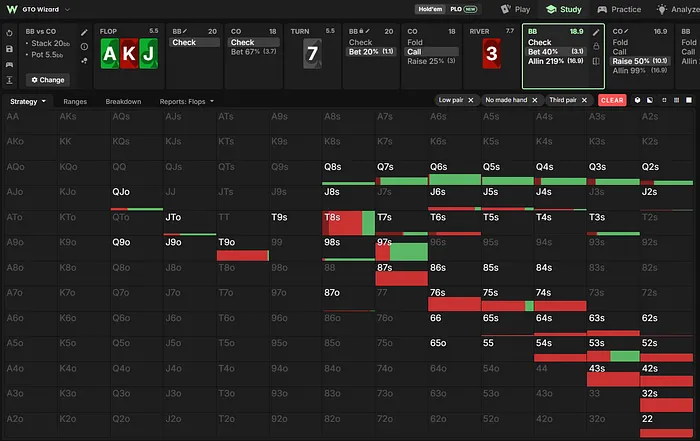The height and width of the screenshot is (441, 700).
Task: Remove the Low pair filter chip
Action: point(471,100)
